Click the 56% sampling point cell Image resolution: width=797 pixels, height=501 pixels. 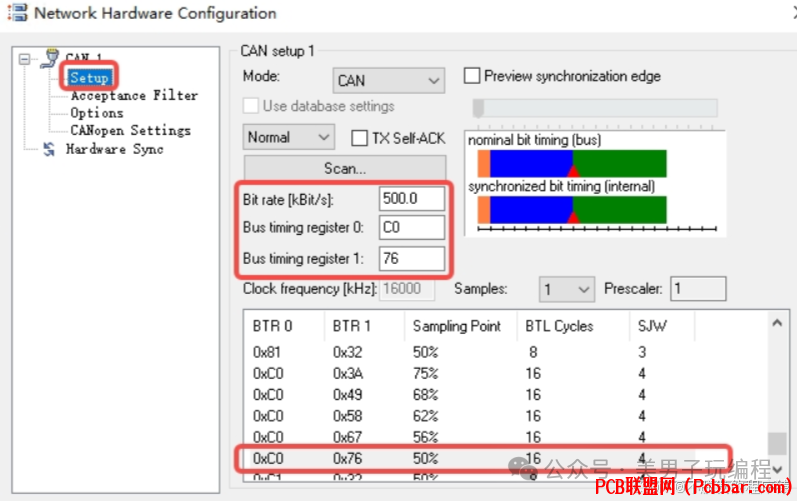(x=425, y=437)
